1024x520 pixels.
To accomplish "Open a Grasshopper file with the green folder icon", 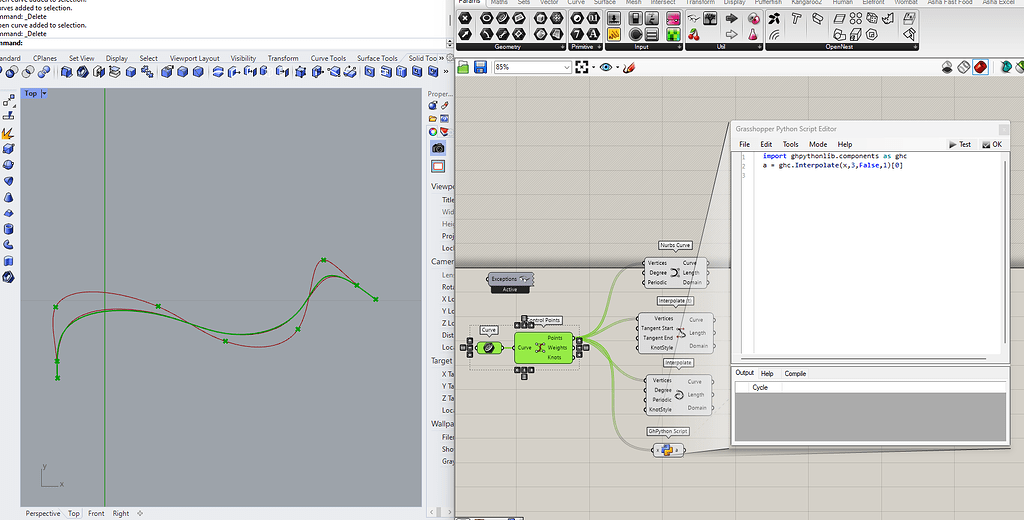I will click(464, 67).
